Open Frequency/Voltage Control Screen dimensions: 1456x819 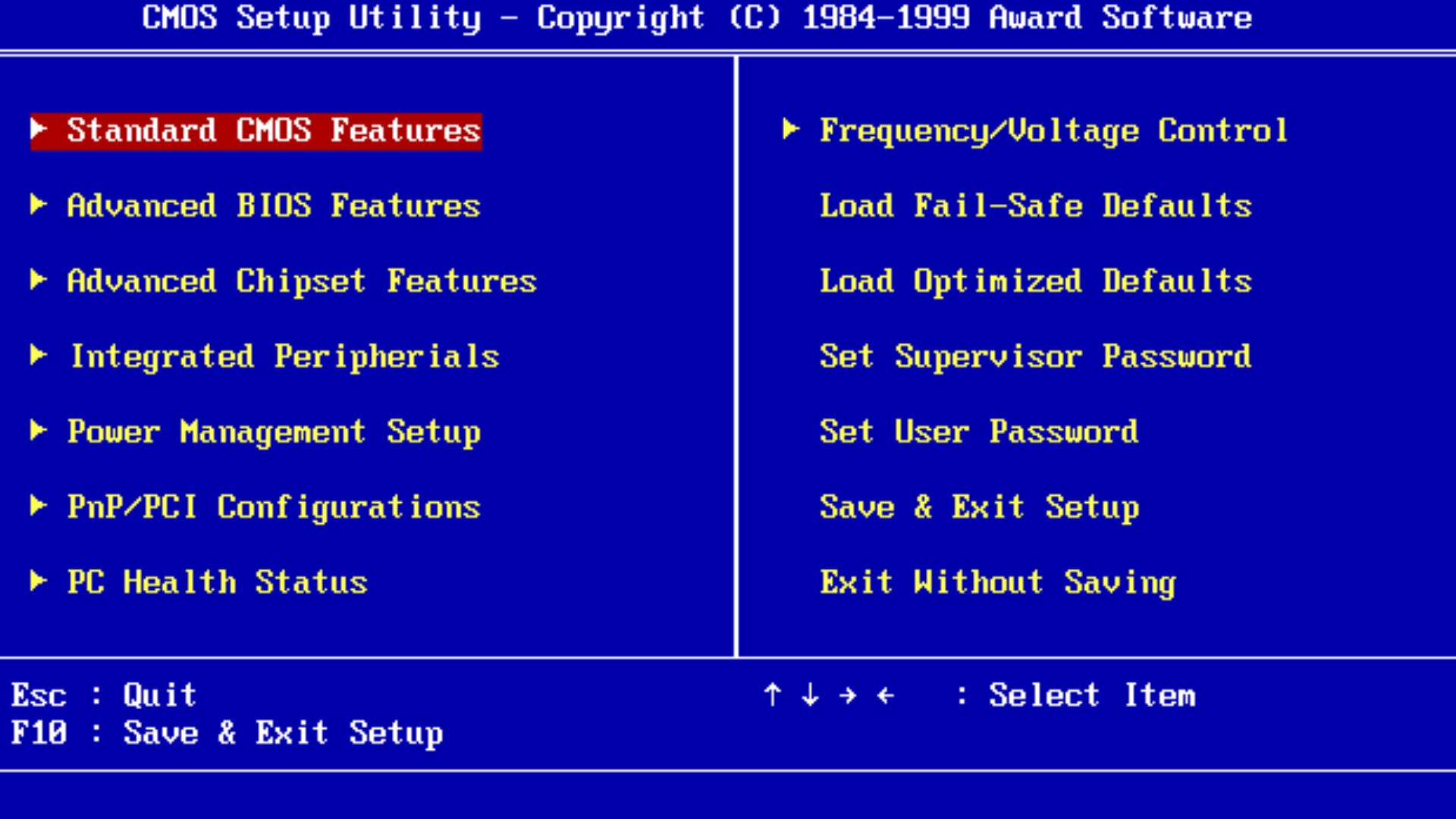pos(1053,130)
